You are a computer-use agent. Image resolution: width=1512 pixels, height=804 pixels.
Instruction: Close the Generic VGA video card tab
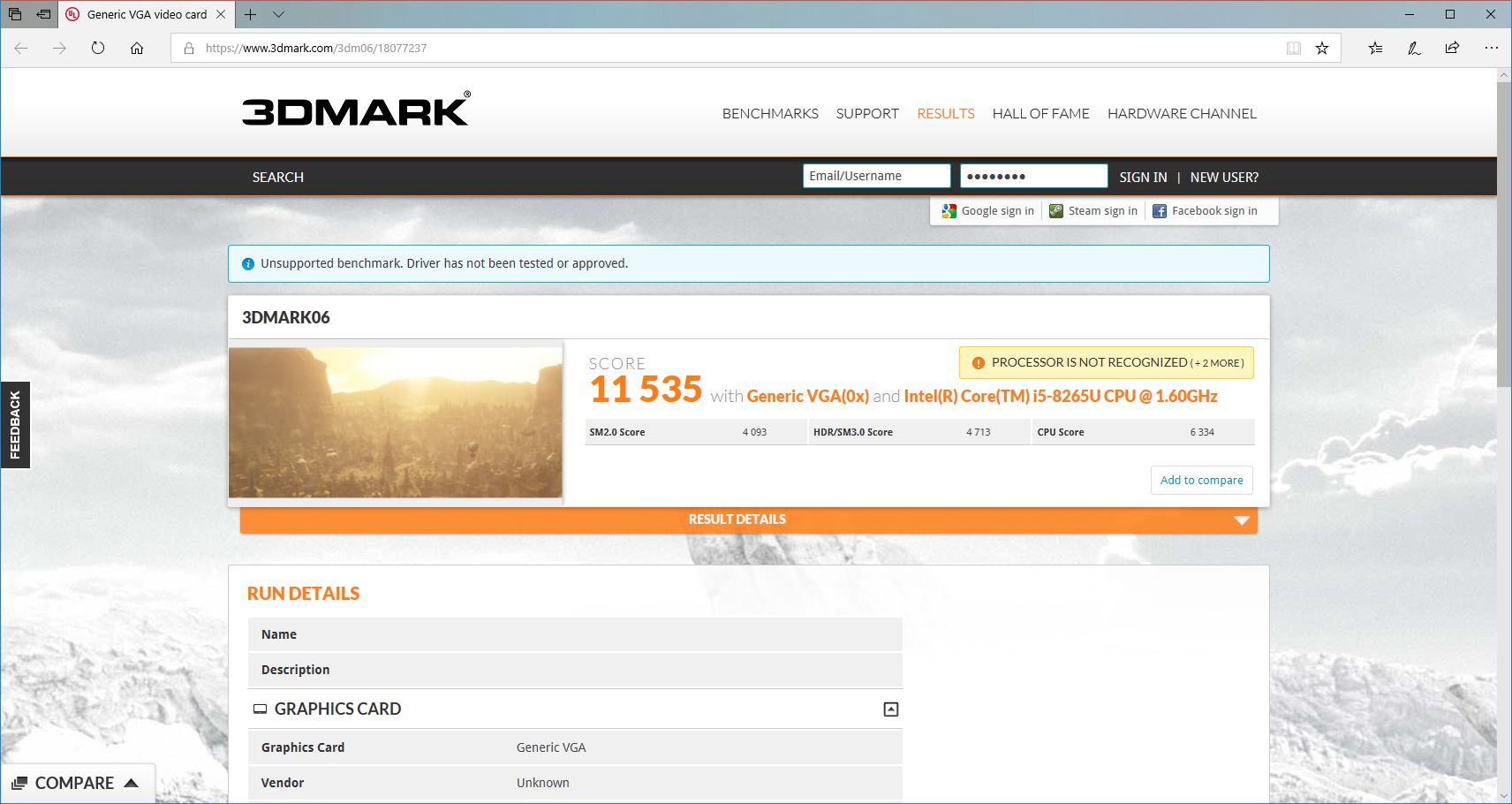coord(221,14)
